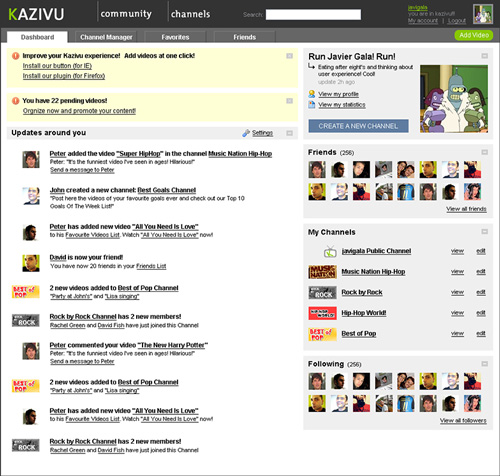Screen dimensions: 500x476
Task: Click Orgnize now and promote your content
Action: [79, 111]
